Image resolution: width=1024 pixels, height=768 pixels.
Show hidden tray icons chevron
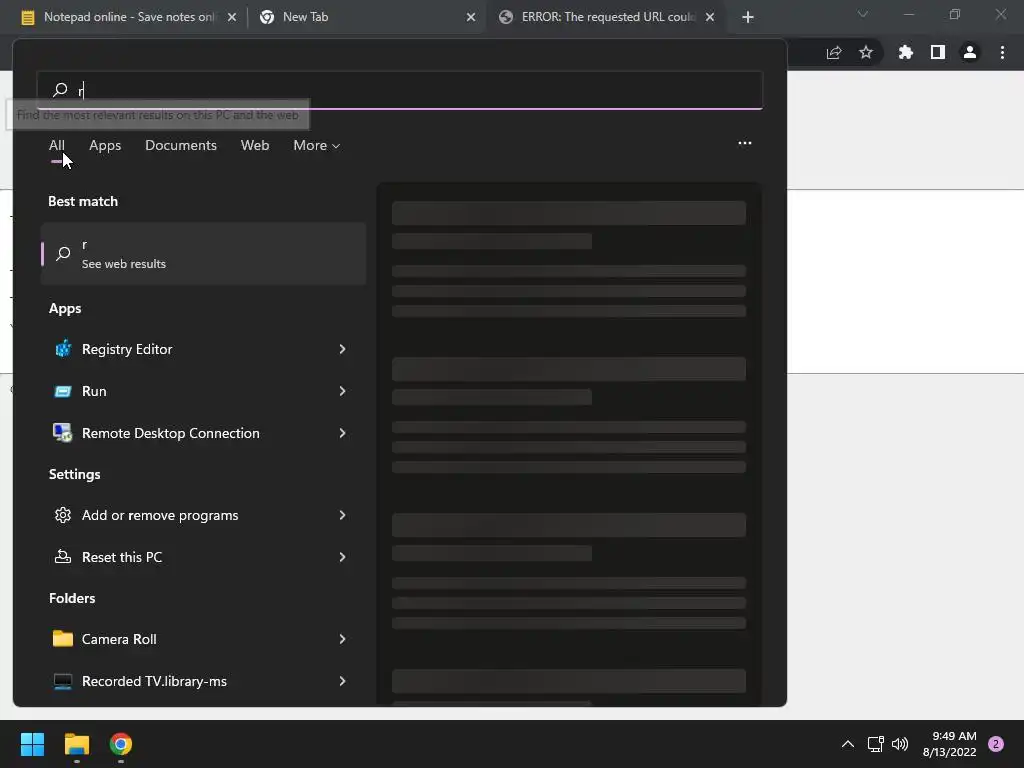coord(848,744)
